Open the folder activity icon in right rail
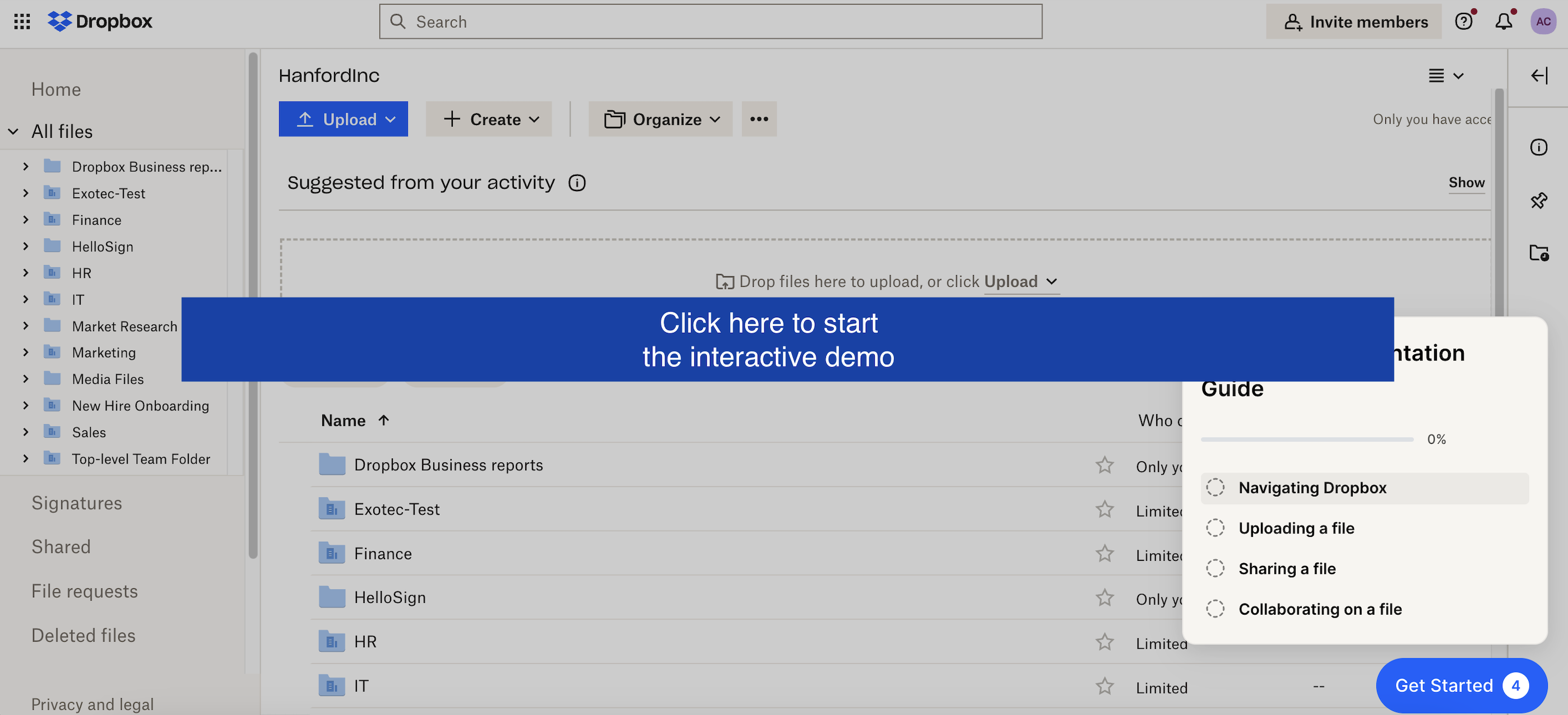 [1539, 253]
